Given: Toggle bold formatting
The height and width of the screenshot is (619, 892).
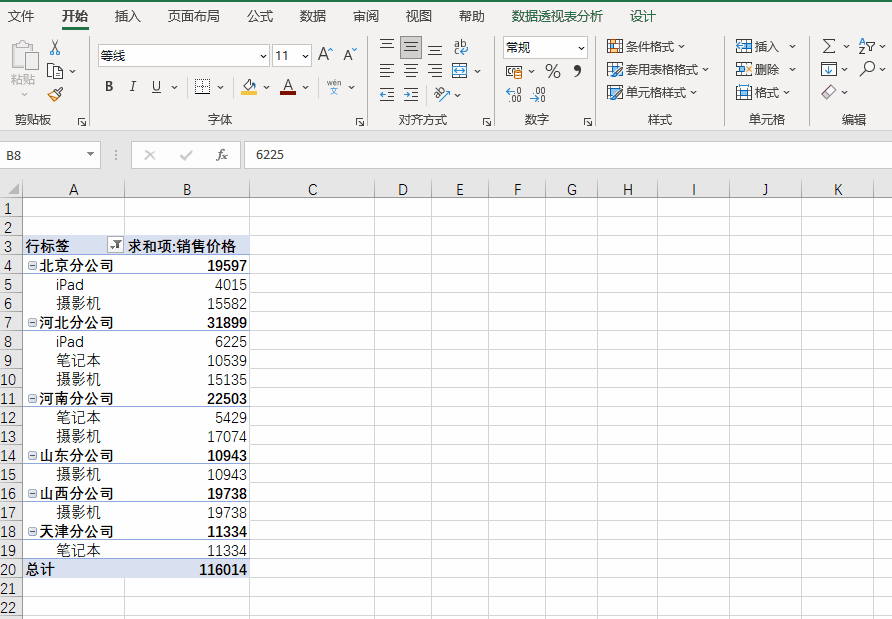Looking at the screenshot, I should [109, 87].
